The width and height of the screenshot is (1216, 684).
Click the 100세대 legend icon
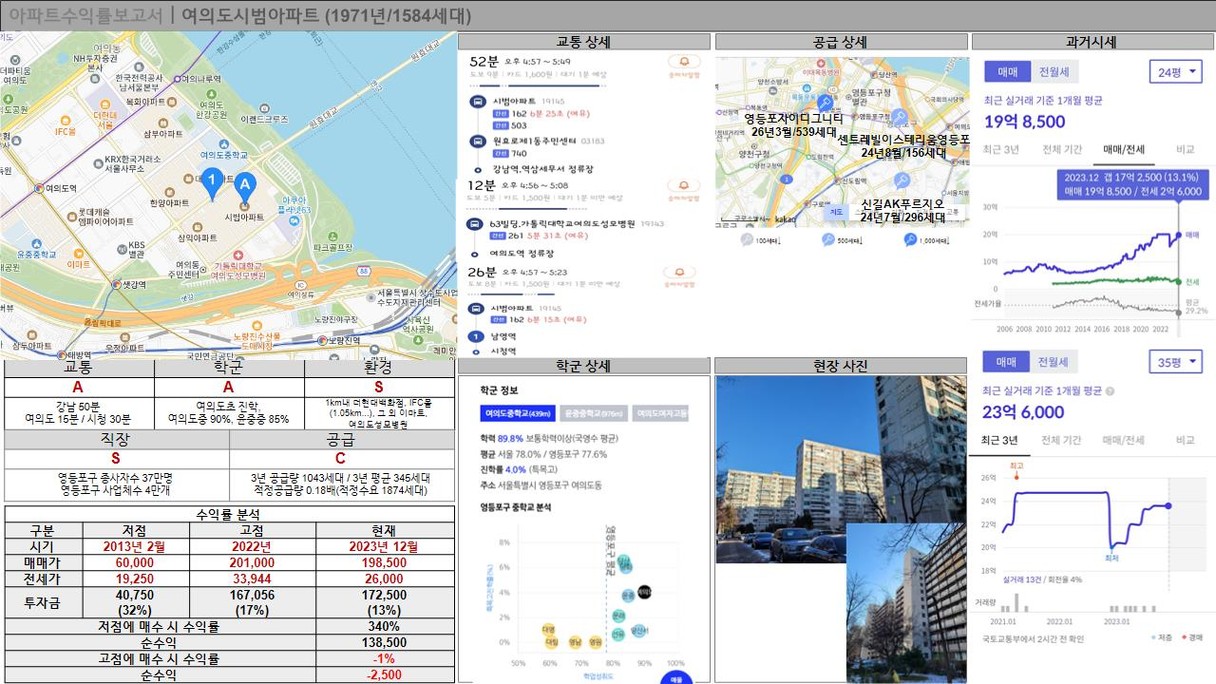coord(747,240)
